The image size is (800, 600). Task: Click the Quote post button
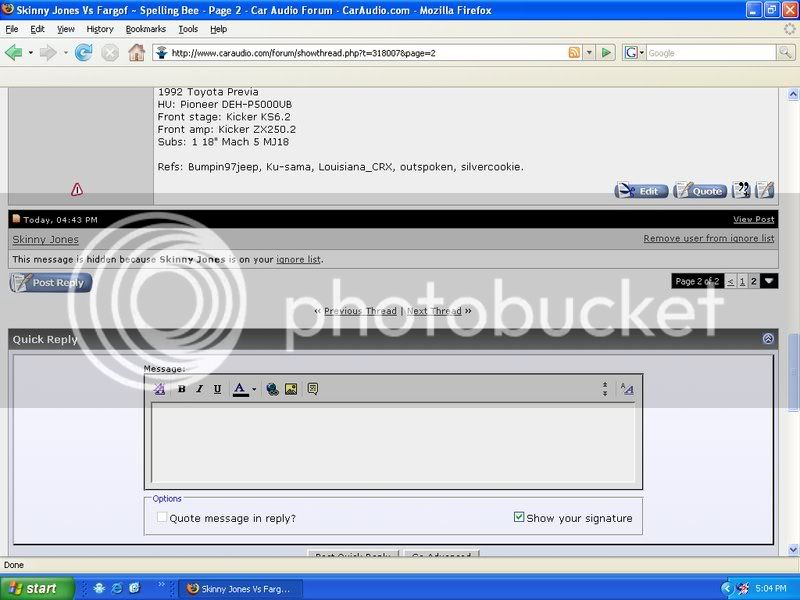700,191
